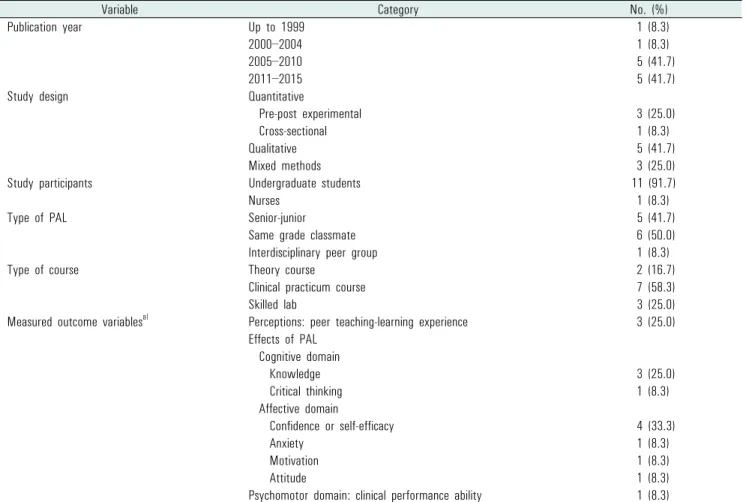Click the 'Mixed methods' category
746x502 pixels.
[285, 166]
